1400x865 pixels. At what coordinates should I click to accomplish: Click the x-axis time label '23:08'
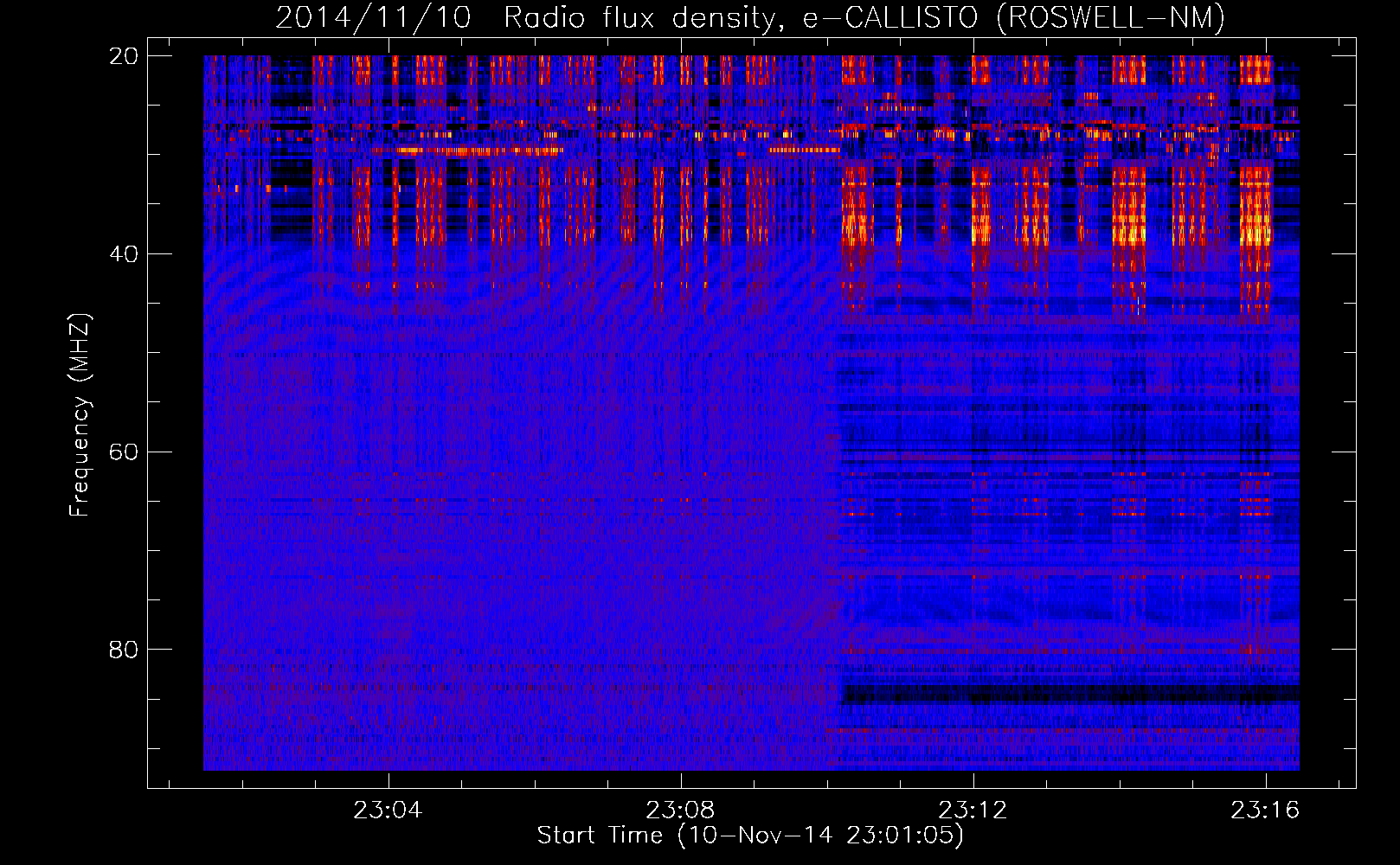(x=681, y=810)
